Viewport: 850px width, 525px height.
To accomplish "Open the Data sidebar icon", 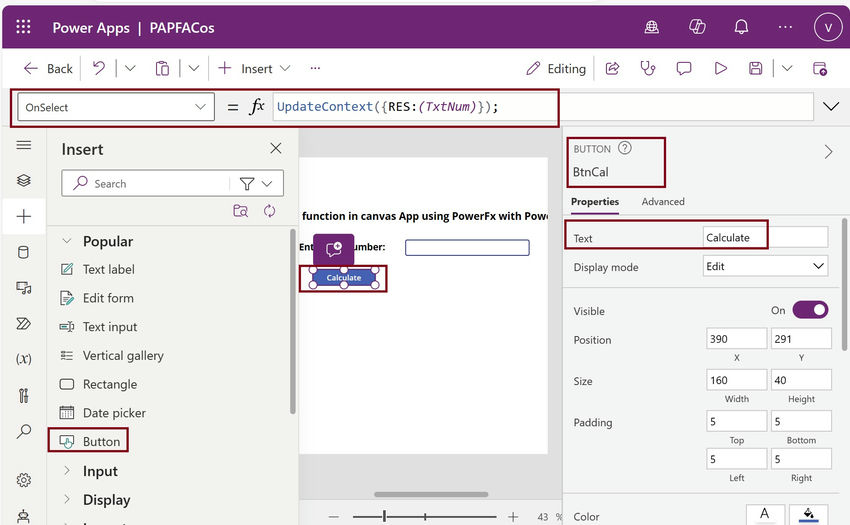I will pyautogui.click(x=24, y=252).
